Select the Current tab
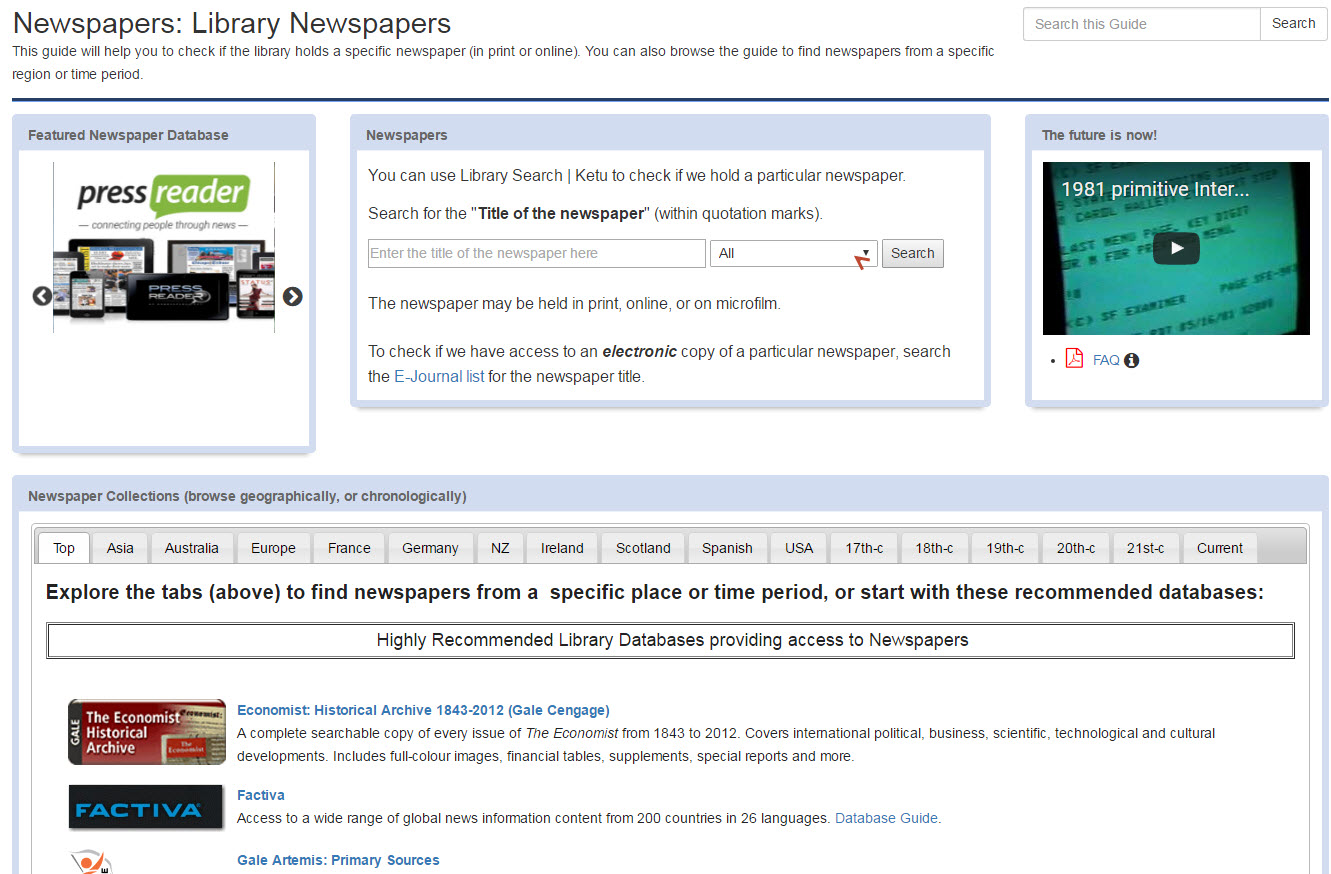The height and width of the screenshot is (874, 1331). pos(1220,548)
